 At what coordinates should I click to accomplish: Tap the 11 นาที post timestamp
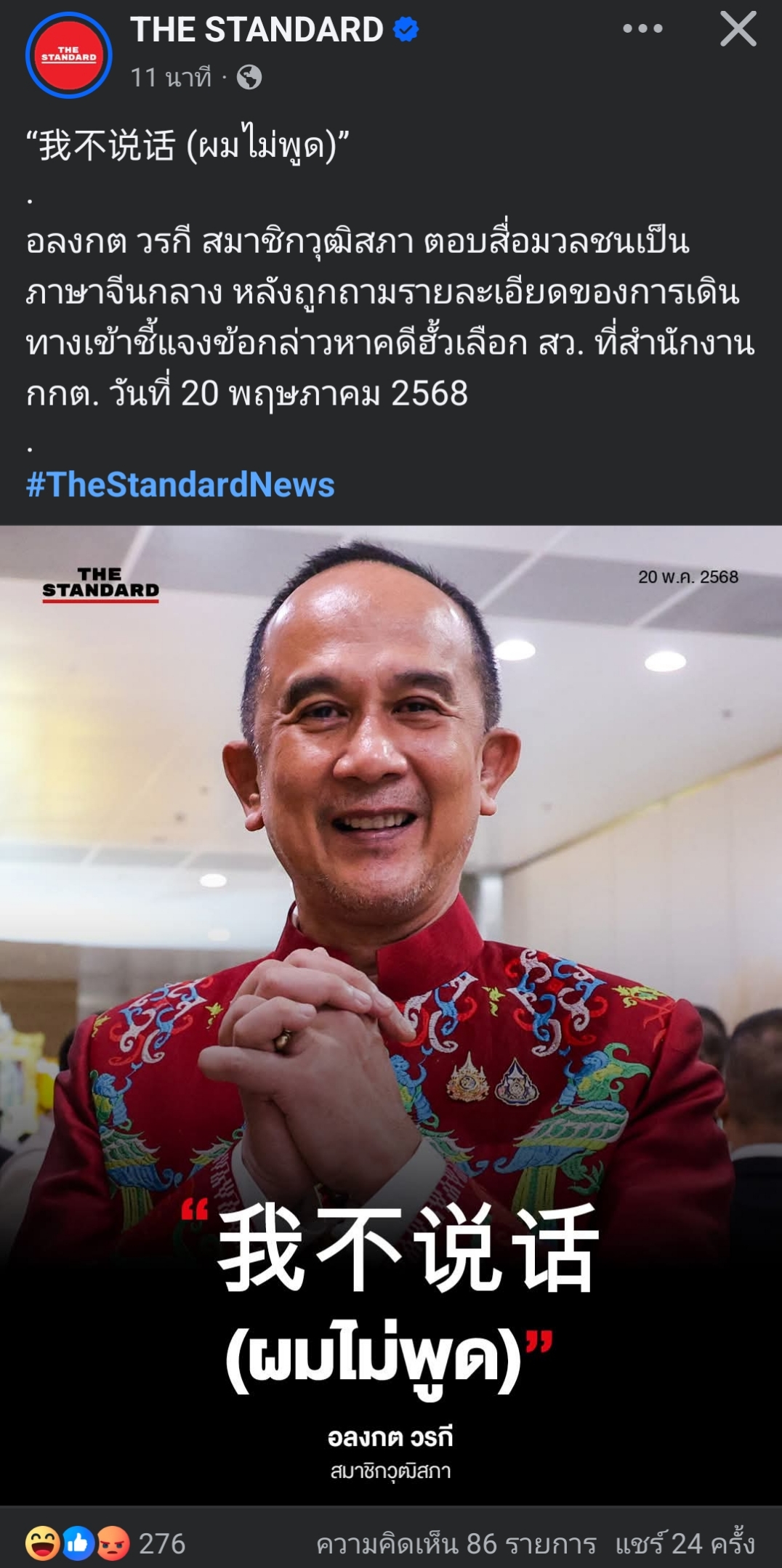(x=172, y=77)
